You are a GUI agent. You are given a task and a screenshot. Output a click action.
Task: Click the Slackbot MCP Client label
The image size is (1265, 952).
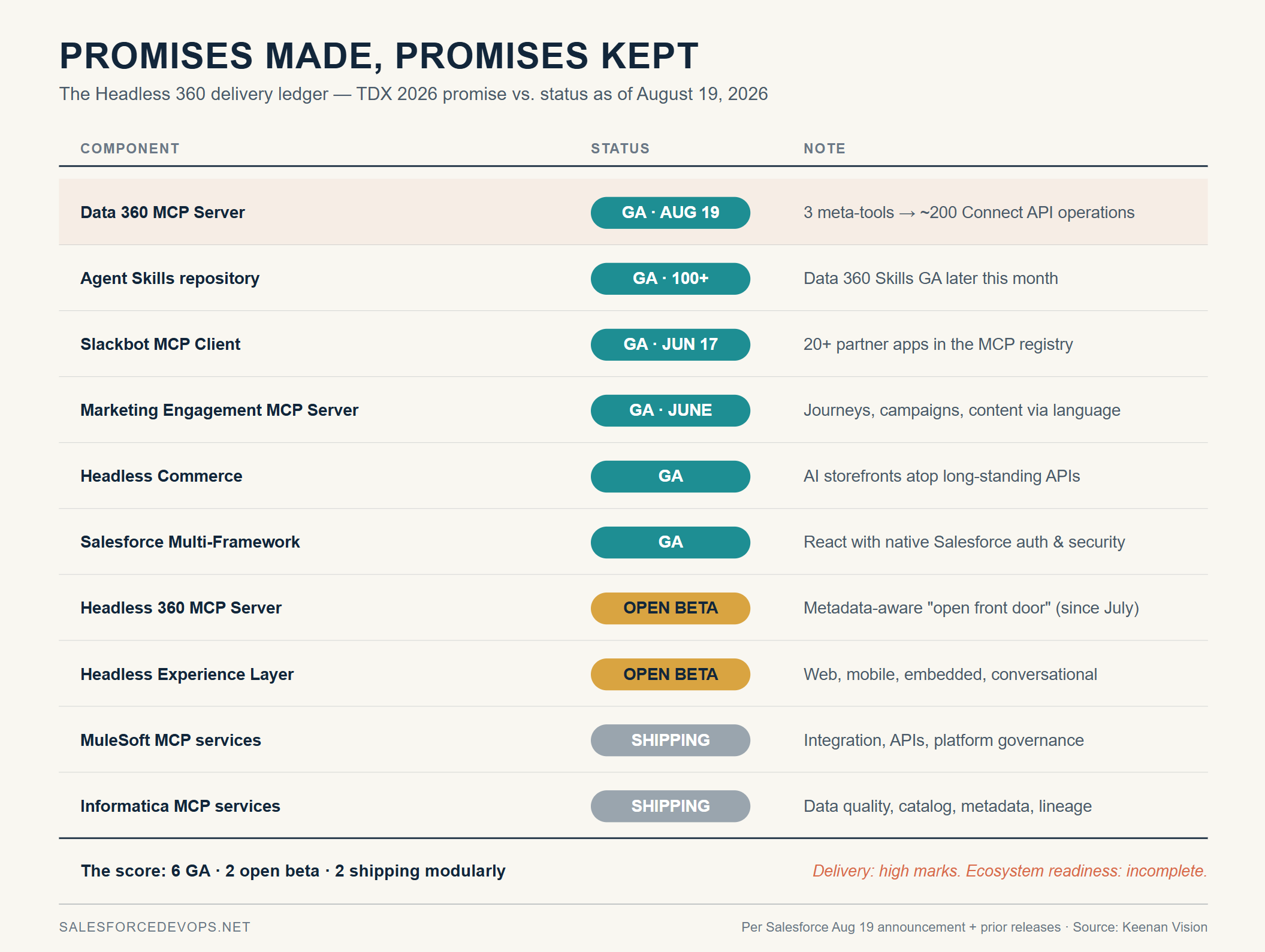[160, 344]
